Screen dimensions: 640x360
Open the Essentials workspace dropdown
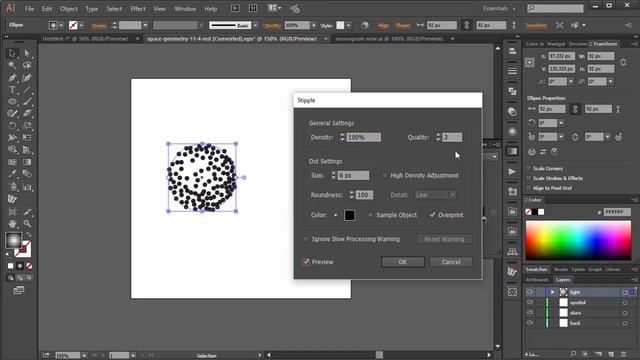click(499, 8)
